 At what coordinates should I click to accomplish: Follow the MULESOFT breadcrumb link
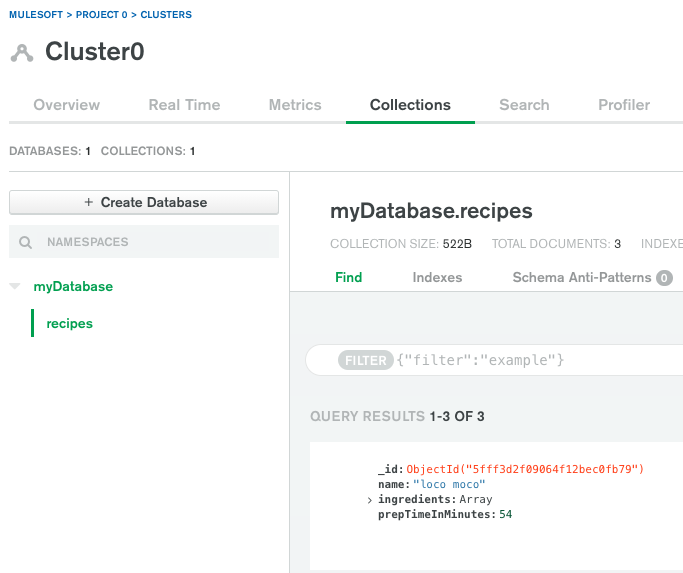click(36, 15)
